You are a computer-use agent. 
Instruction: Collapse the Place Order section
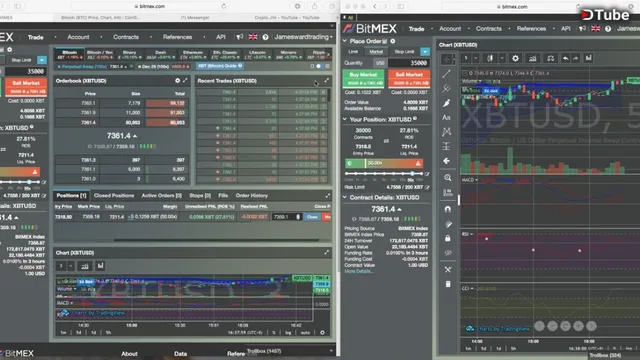344,41
